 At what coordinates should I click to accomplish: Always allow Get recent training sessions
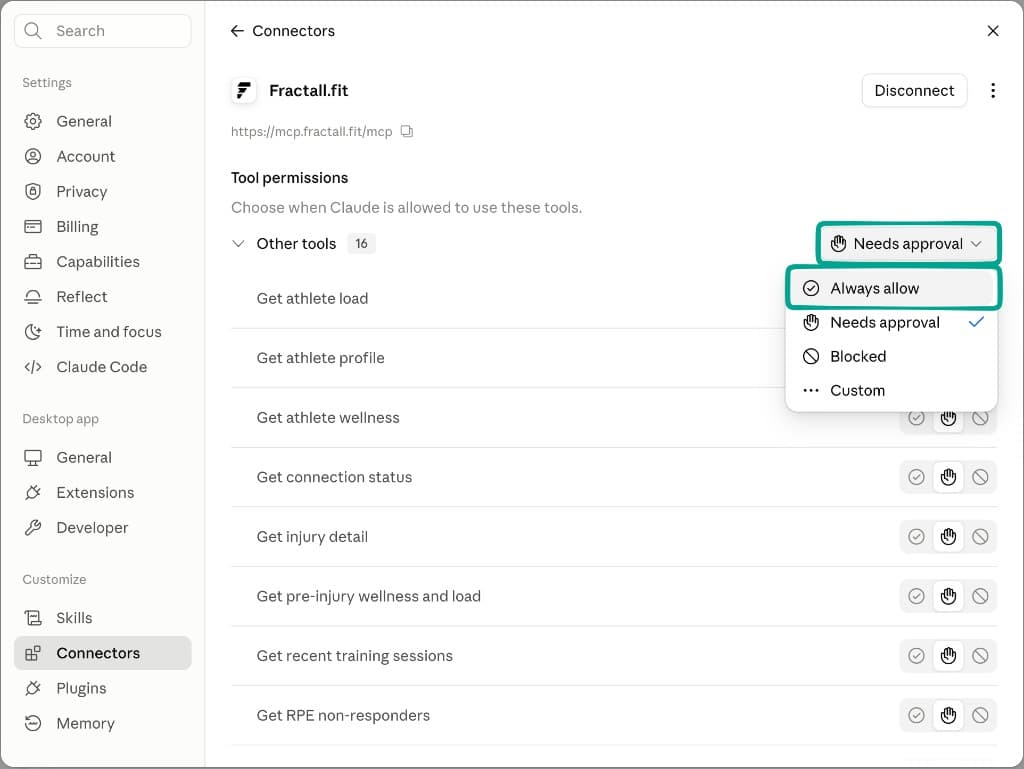[x=916, y=655]
